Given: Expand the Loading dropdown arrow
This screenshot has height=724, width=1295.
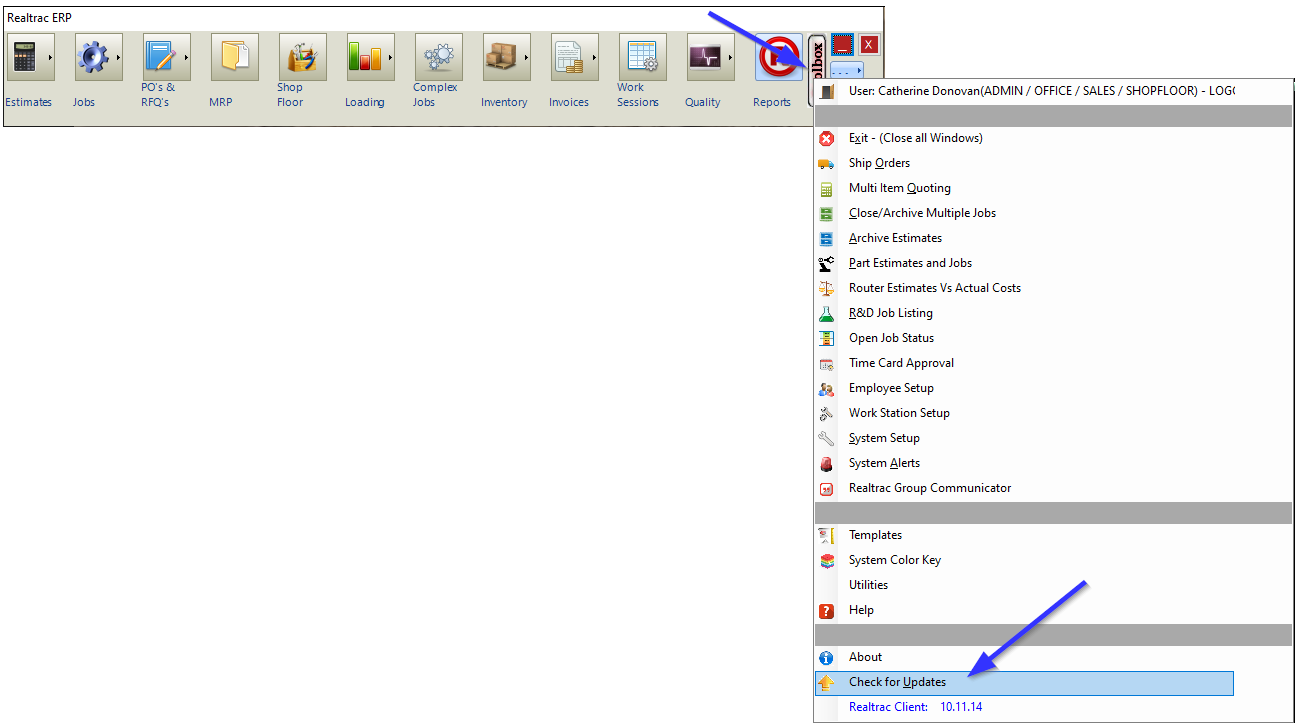Looking at the screenshot, I should (388, 57).
